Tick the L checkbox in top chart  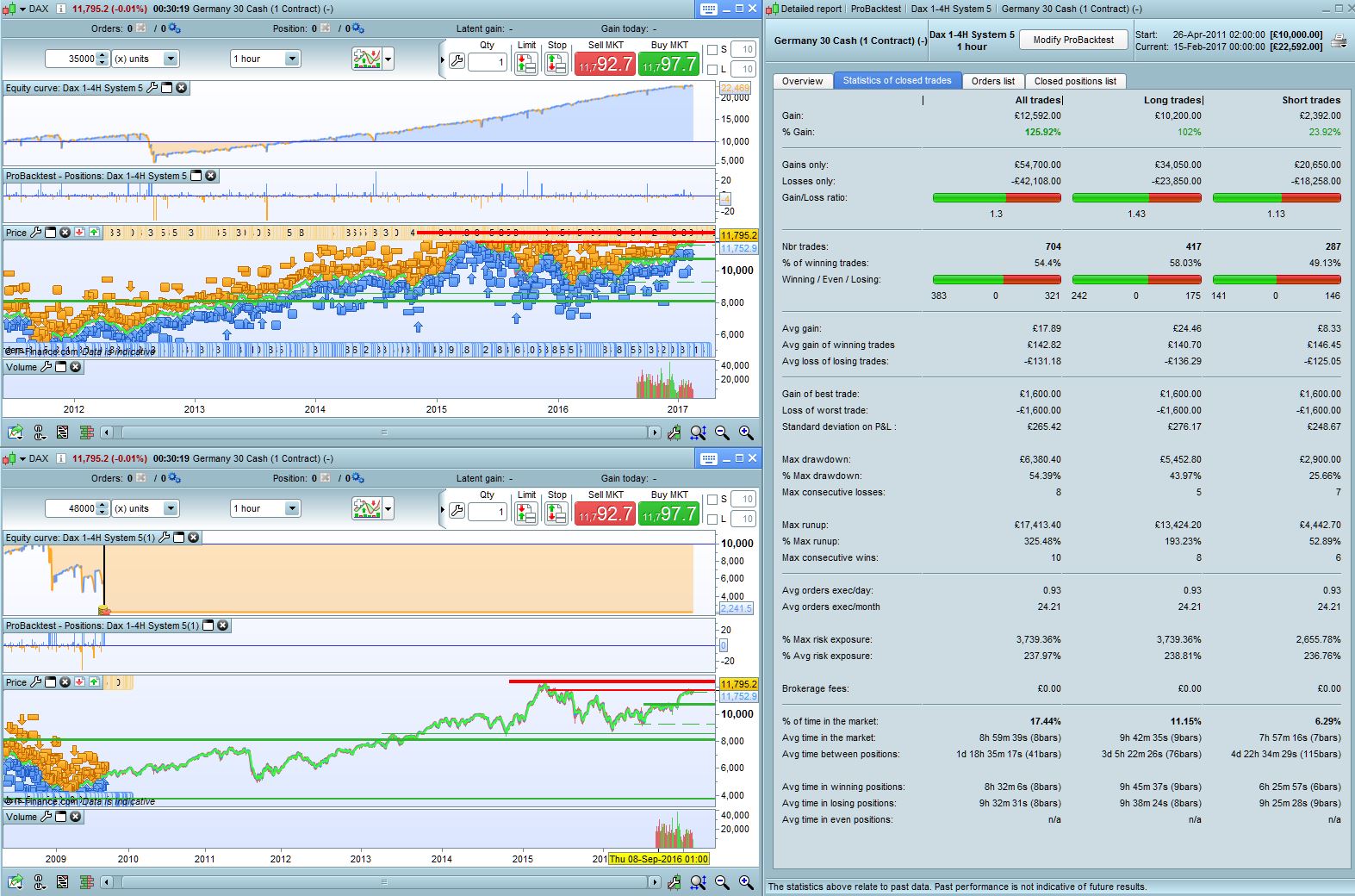point(712,69)
